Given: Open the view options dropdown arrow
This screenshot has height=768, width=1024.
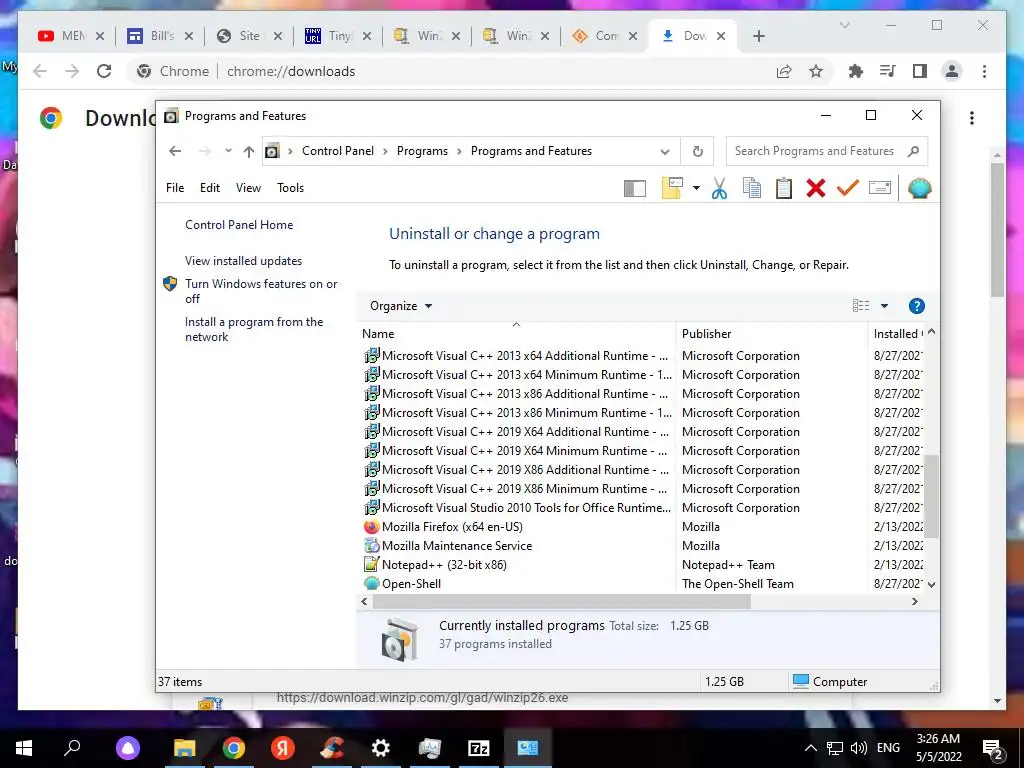Looking at the screenshot, I should tap(884, 306).
